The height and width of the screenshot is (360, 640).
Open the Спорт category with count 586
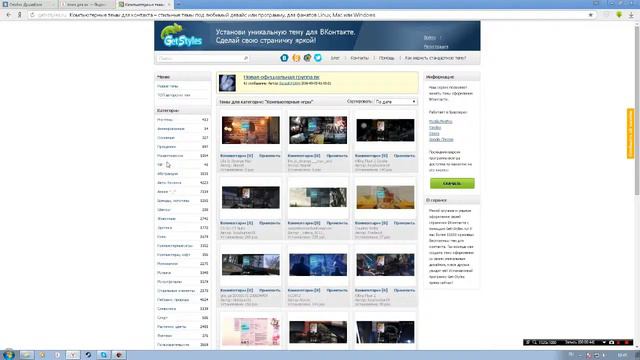(182, 318)
